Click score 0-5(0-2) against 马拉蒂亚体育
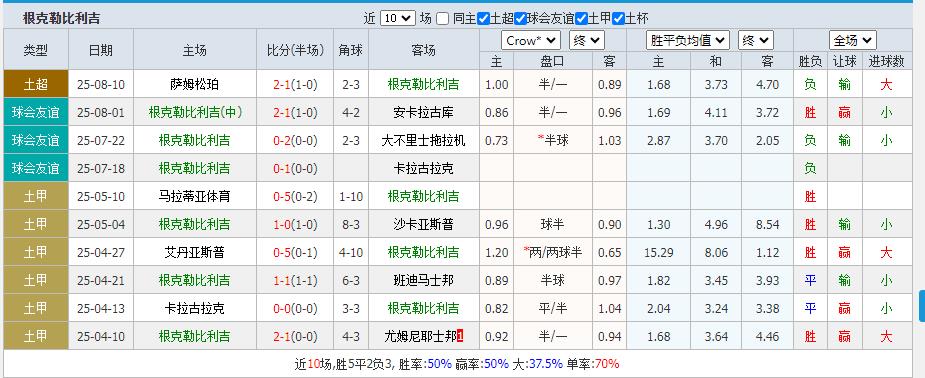The width and height of the screenshot is (925, 378). click(x=295, y=196)
